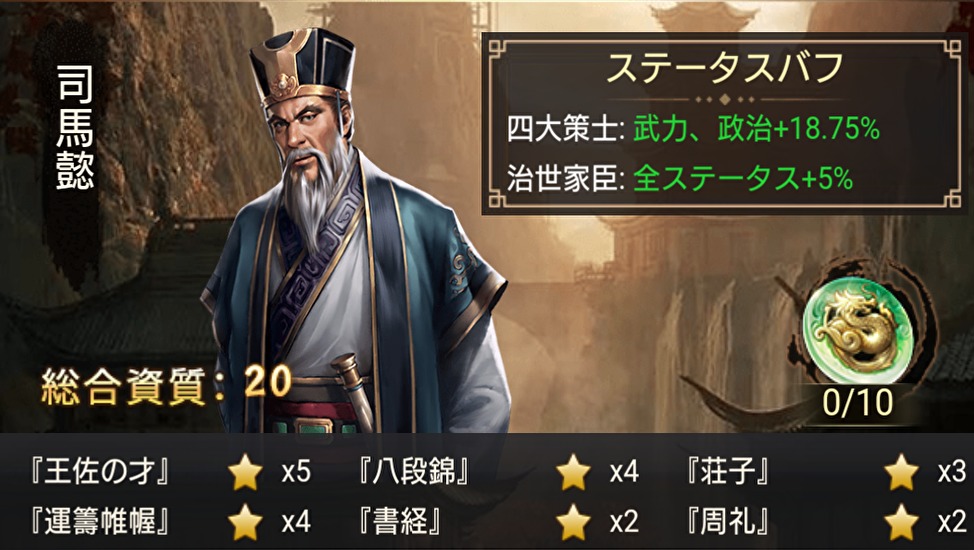
Task: Click the star icon beside 八段錦
Action: (x=573, y=473)
